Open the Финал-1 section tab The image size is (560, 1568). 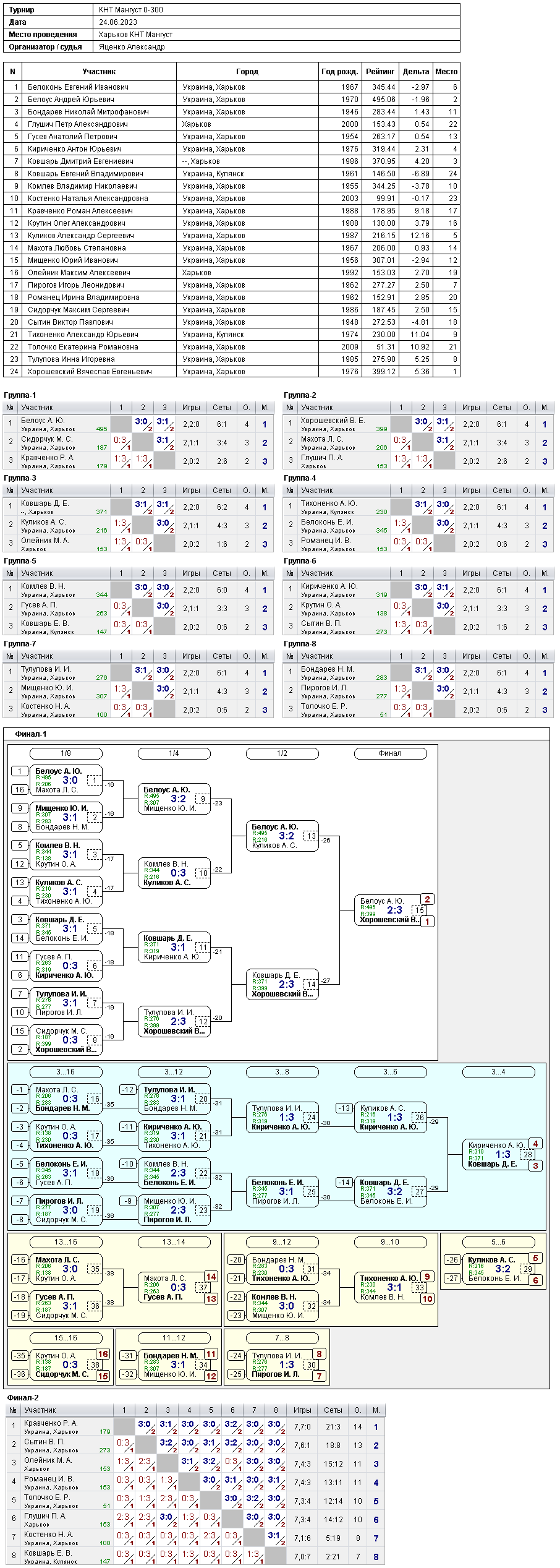(31, 734)
